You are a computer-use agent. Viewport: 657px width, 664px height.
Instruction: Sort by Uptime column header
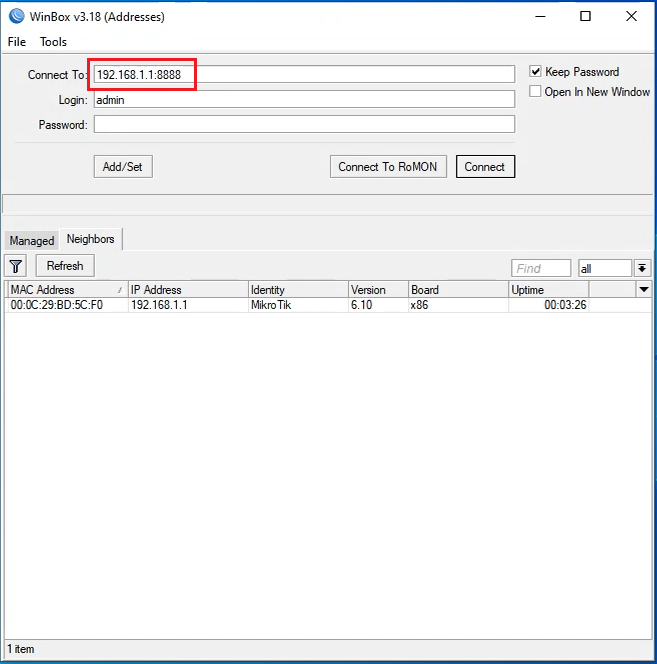[549, 290]
